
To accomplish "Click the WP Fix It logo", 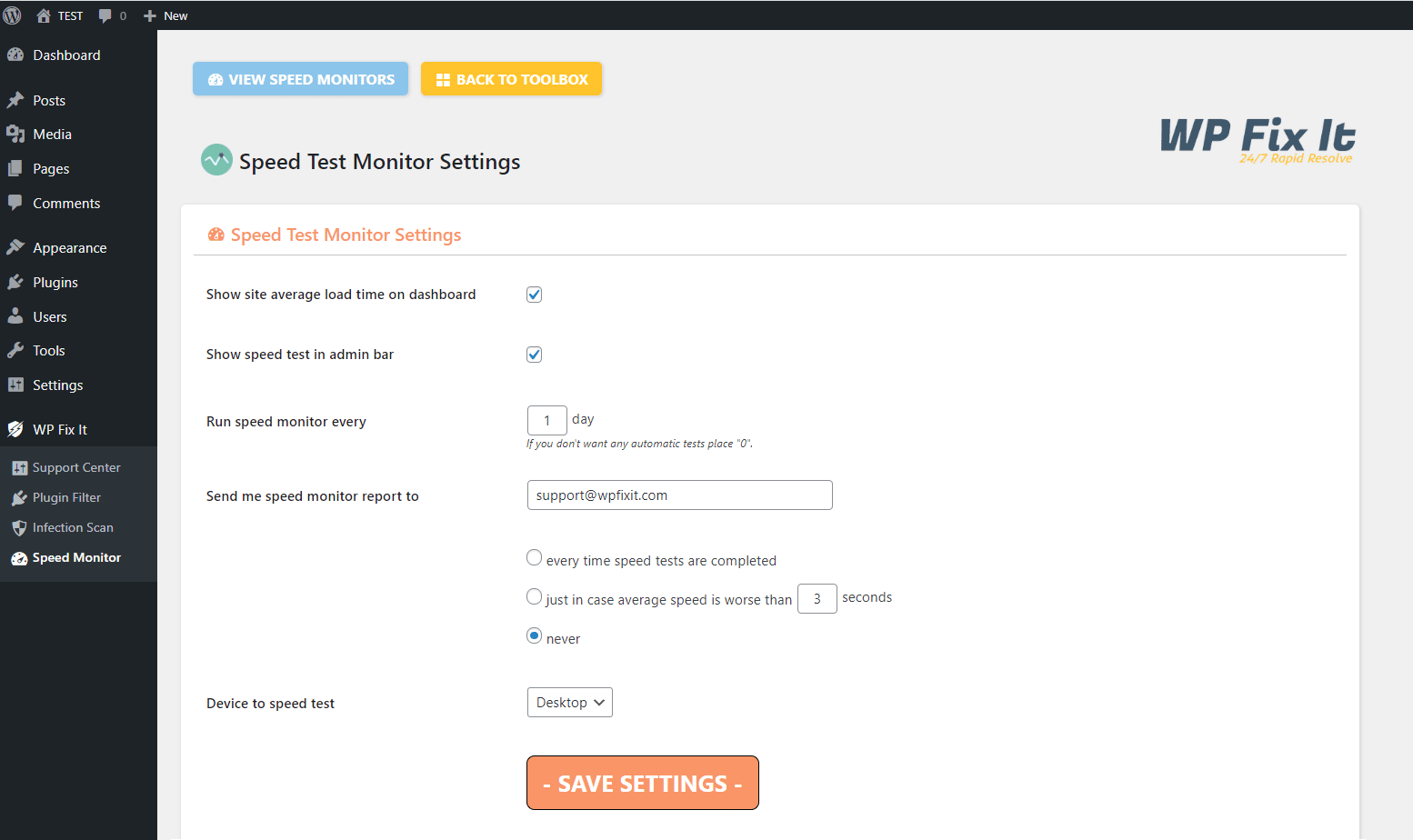I will [1258, 140].
